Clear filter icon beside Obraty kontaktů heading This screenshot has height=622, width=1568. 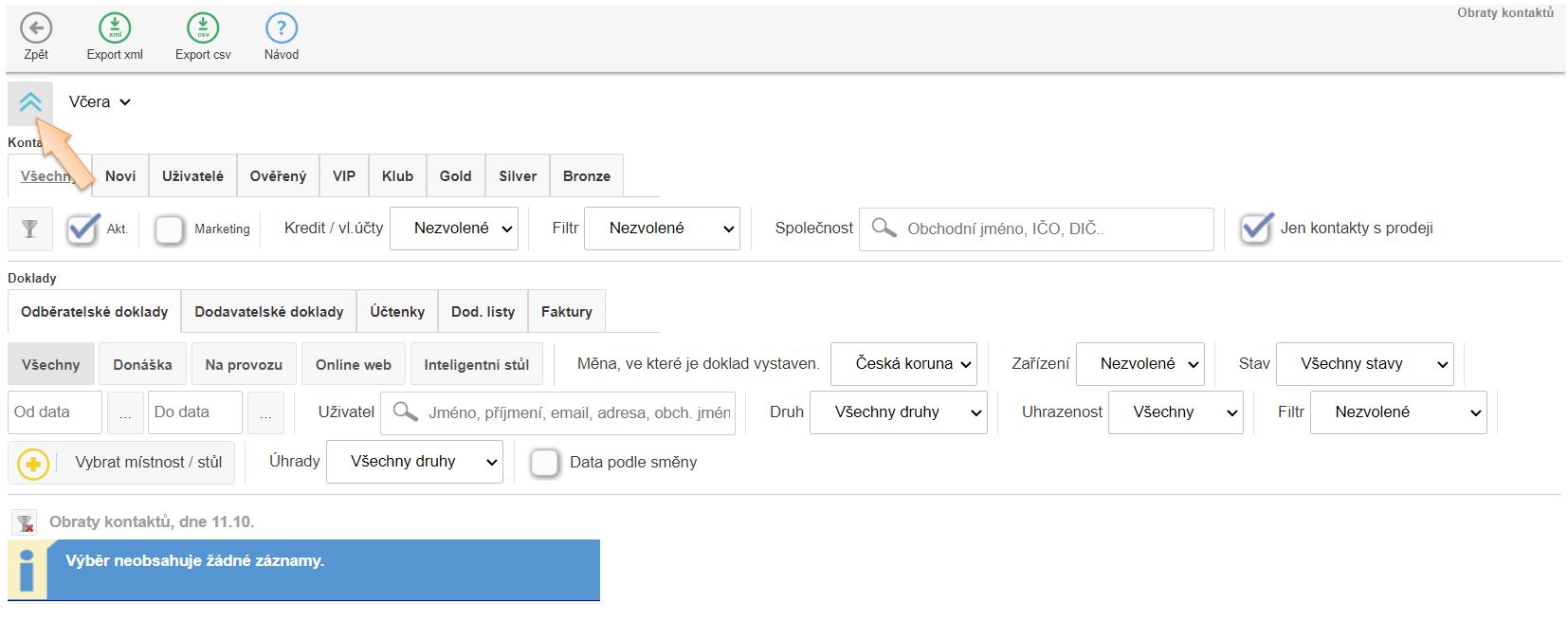pyautogui.click(x=25, y=522)
